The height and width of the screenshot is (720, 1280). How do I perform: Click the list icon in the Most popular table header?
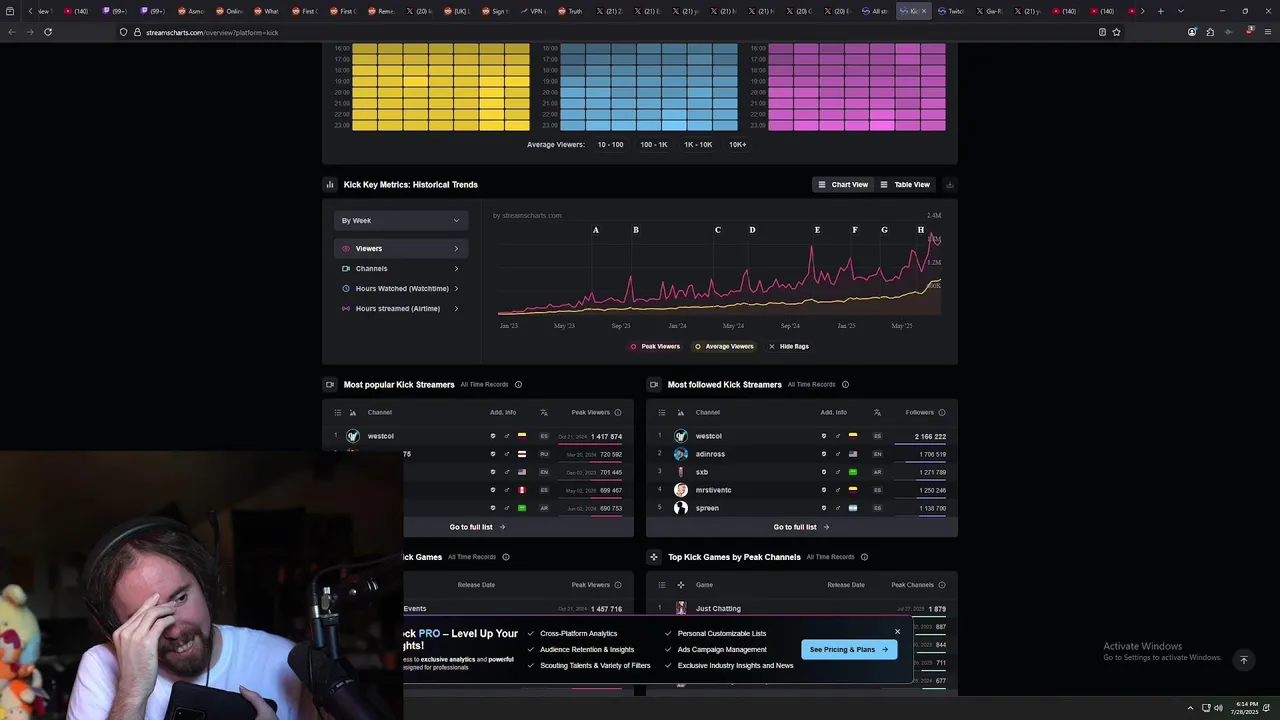coord(337,412)
